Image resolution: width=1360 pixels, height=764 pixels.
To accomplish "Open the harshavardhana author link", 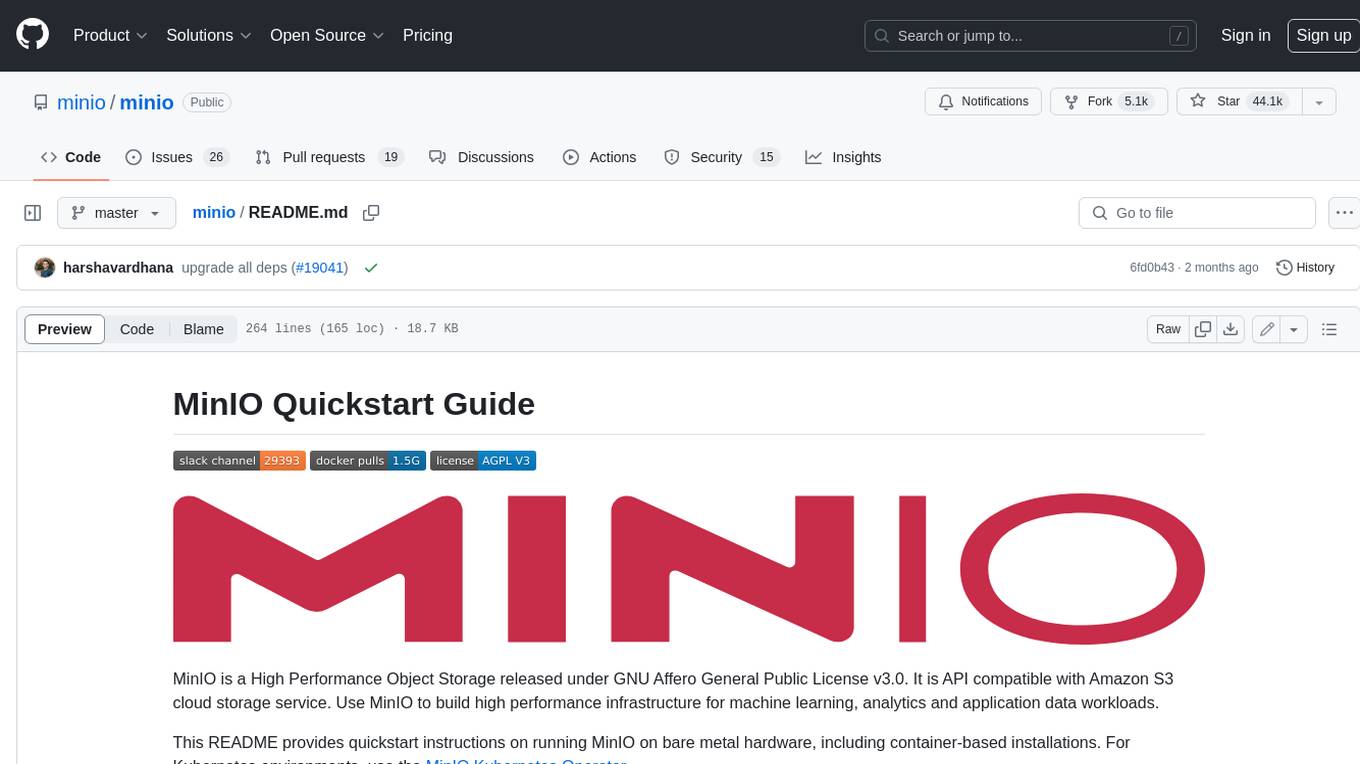I will click(118, 268).
